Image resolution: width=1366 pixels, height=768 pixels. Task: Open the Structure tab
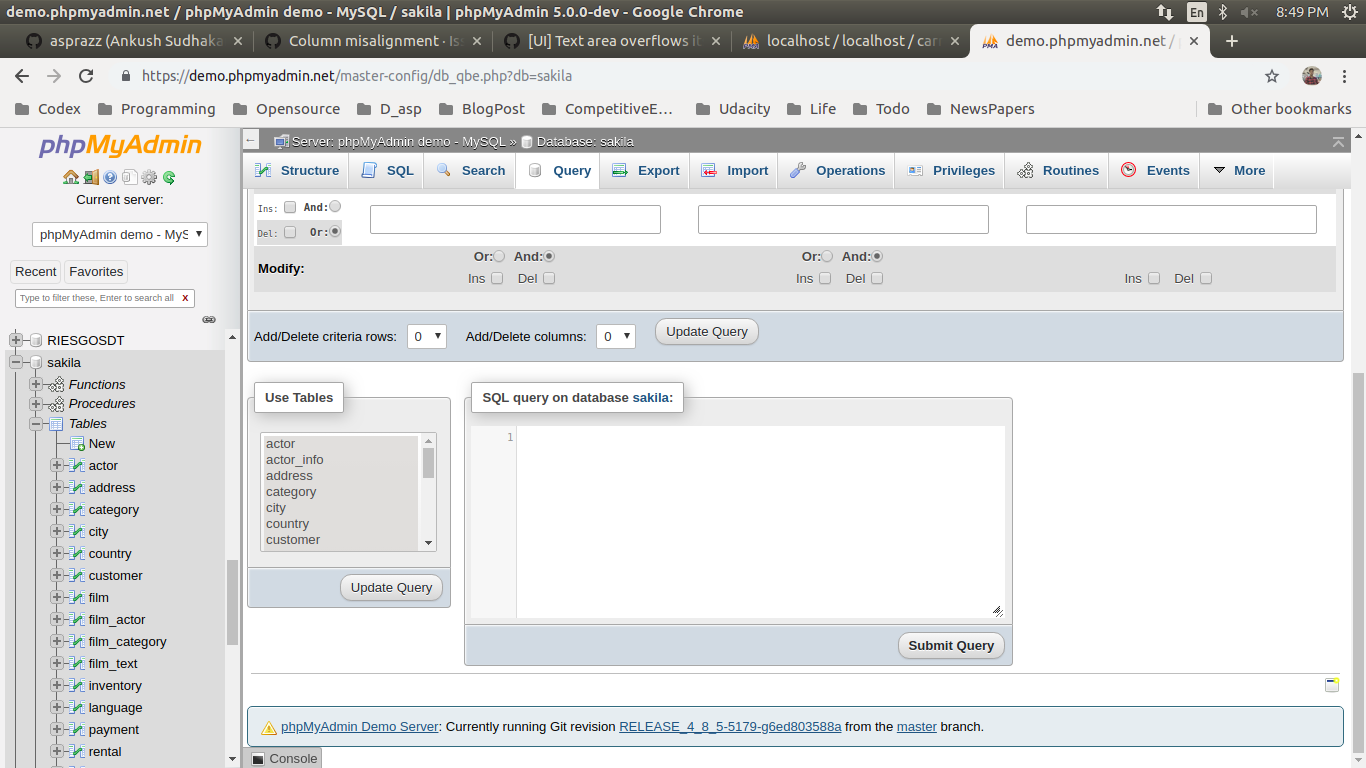[297, 171]
